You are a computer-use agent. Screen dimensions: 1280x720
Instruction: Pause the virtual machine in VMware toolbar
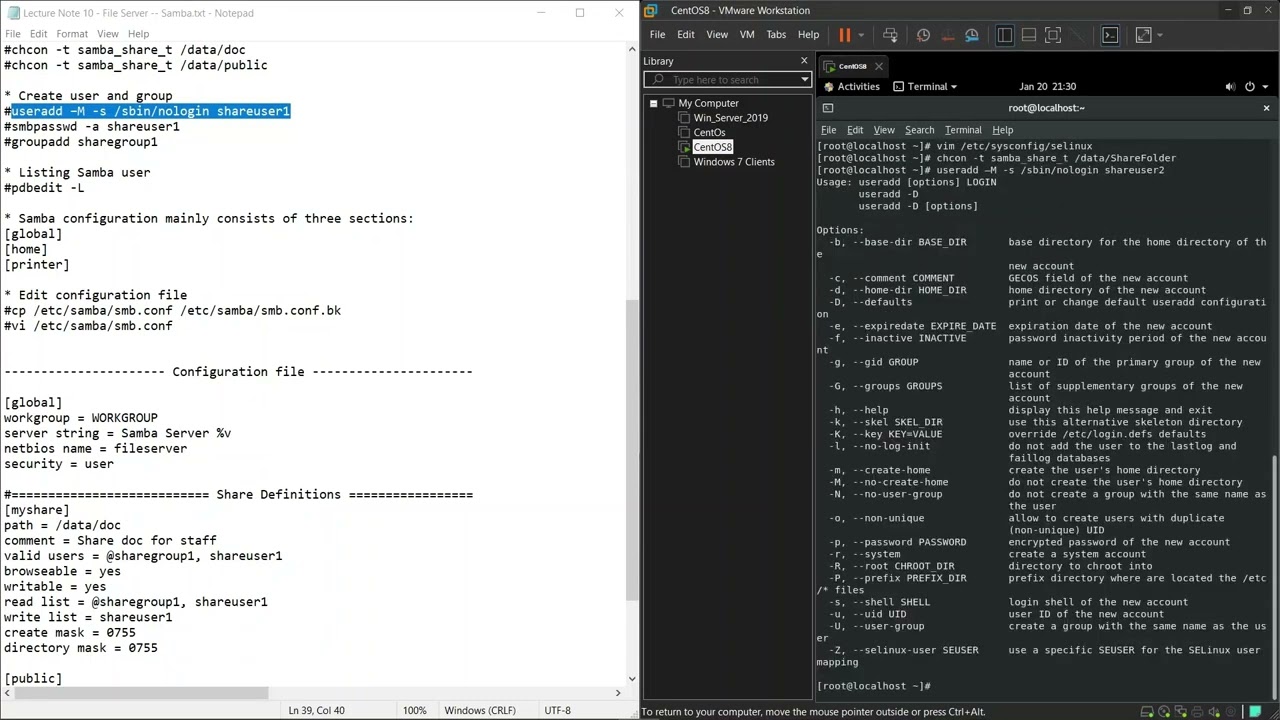click(x=844, y=35)
